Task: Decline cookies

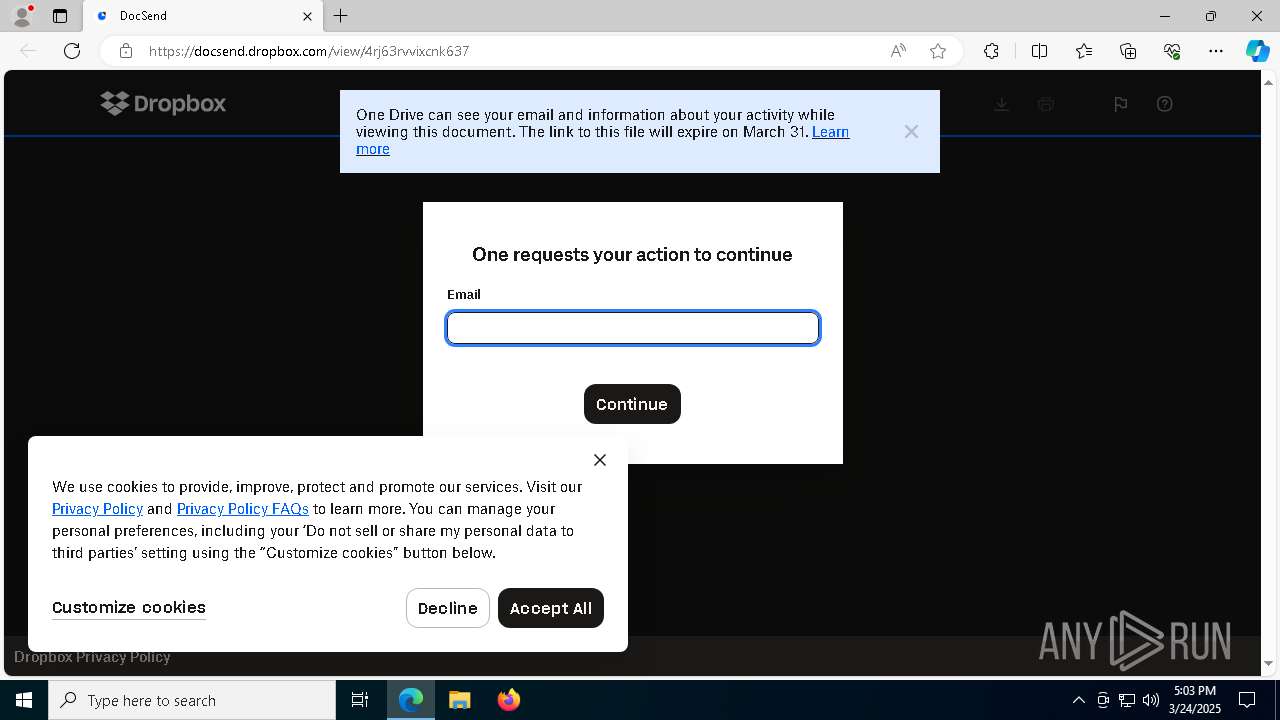Action: 448,608
